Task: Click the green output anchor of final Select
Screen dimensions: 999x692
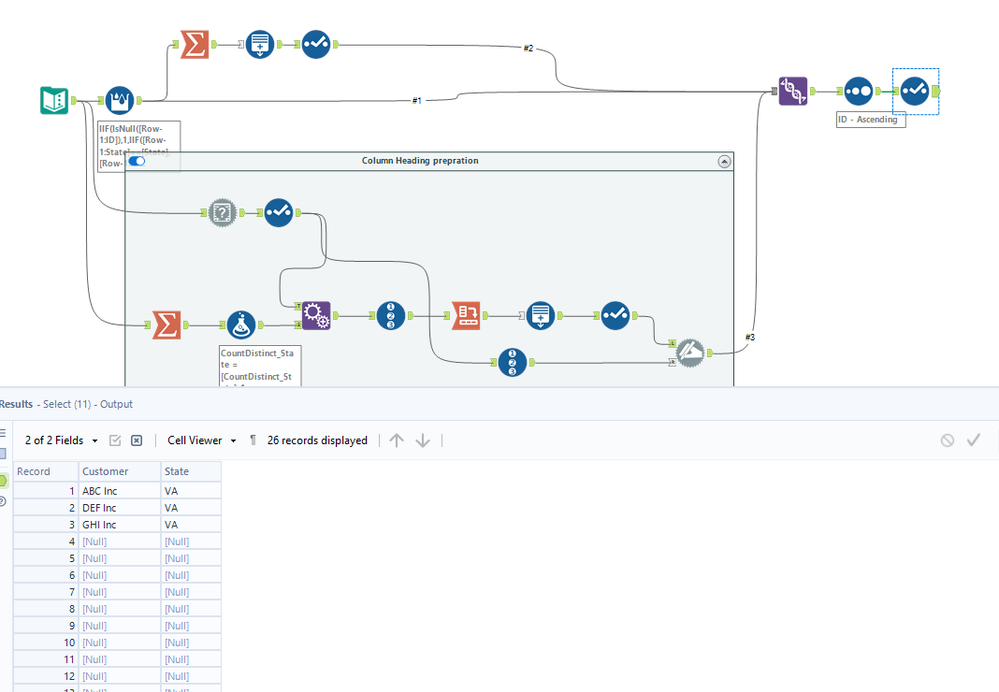Action: click(935, 91)
